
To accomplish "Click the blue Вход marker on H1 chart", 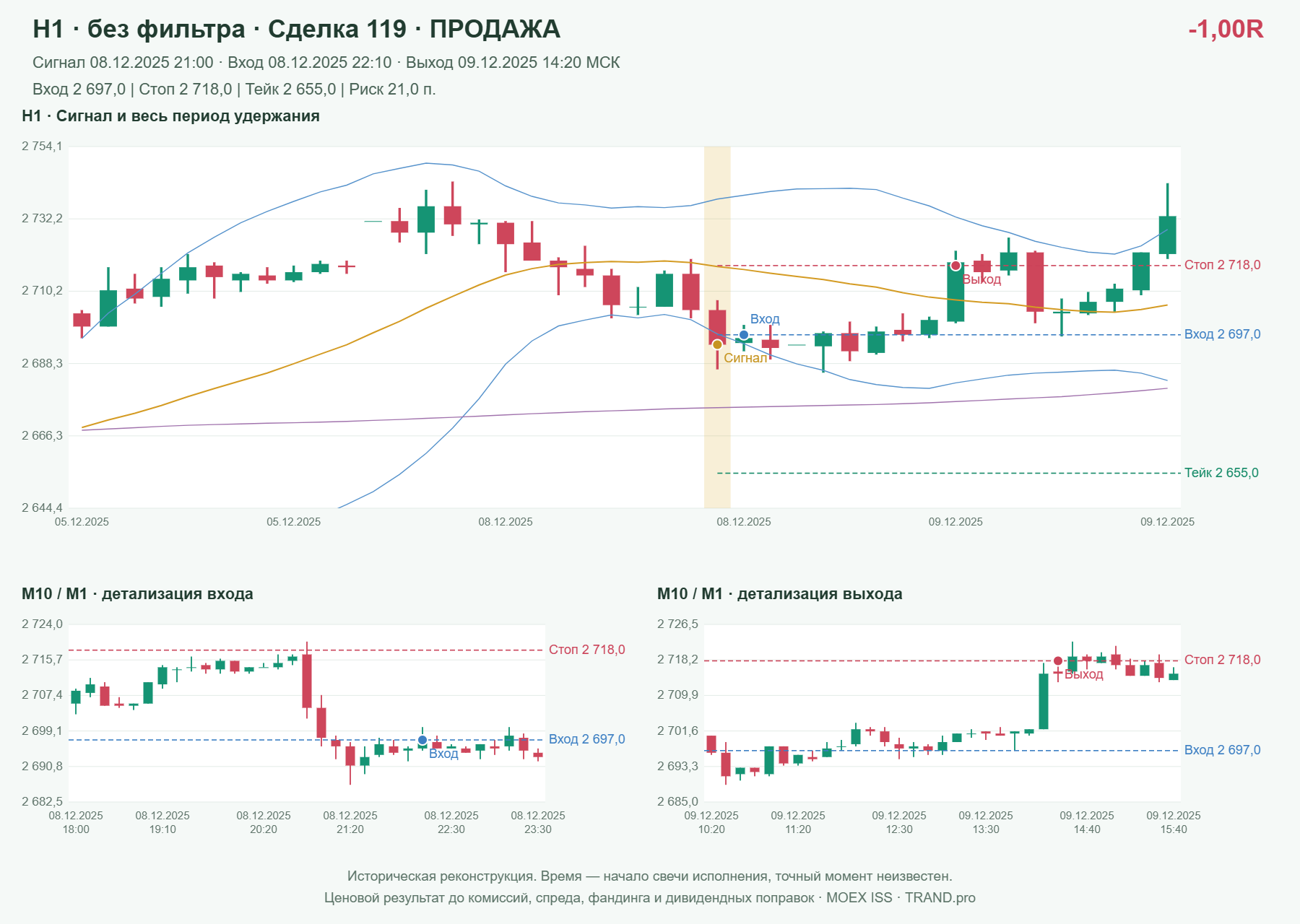I will pos(744,335).
